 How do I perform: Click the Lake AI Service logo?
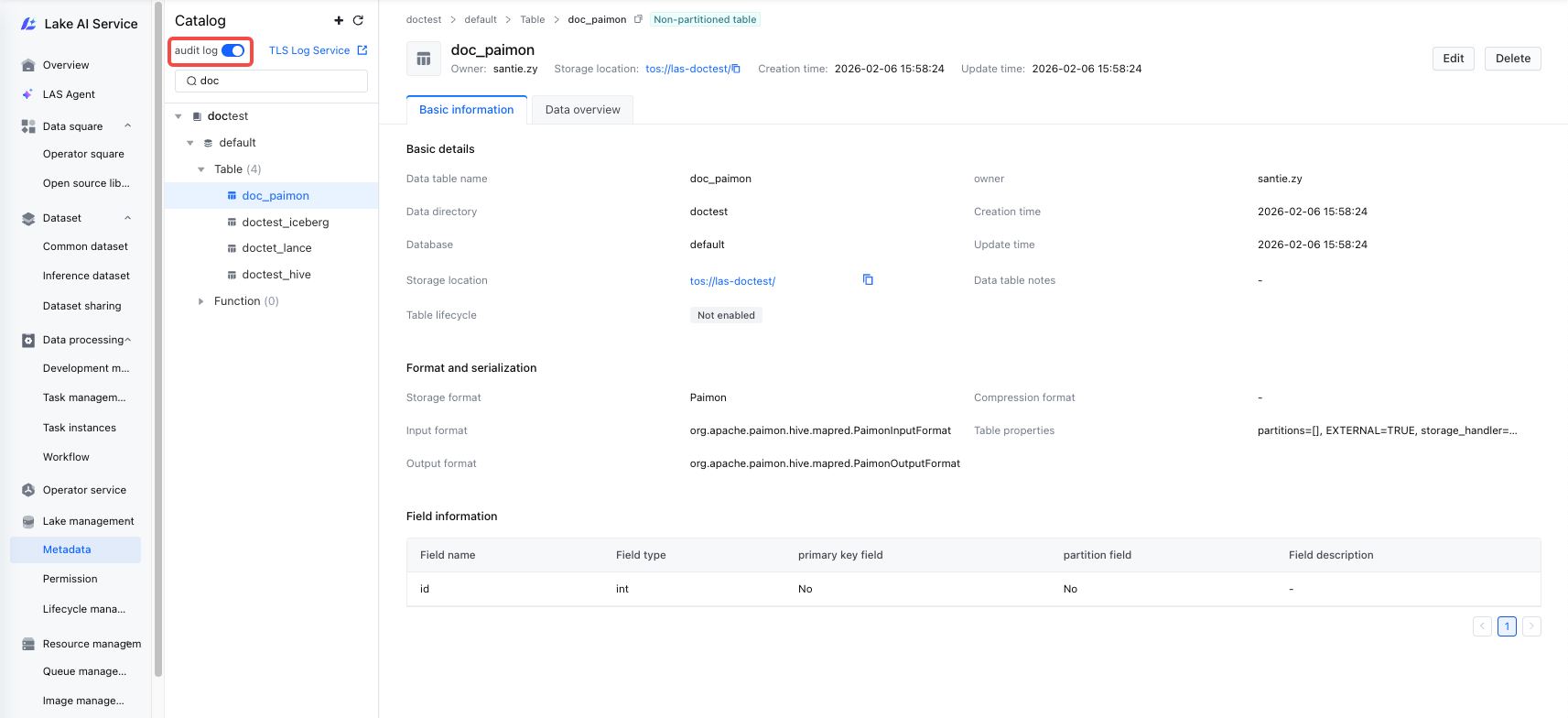pos(28,24)
